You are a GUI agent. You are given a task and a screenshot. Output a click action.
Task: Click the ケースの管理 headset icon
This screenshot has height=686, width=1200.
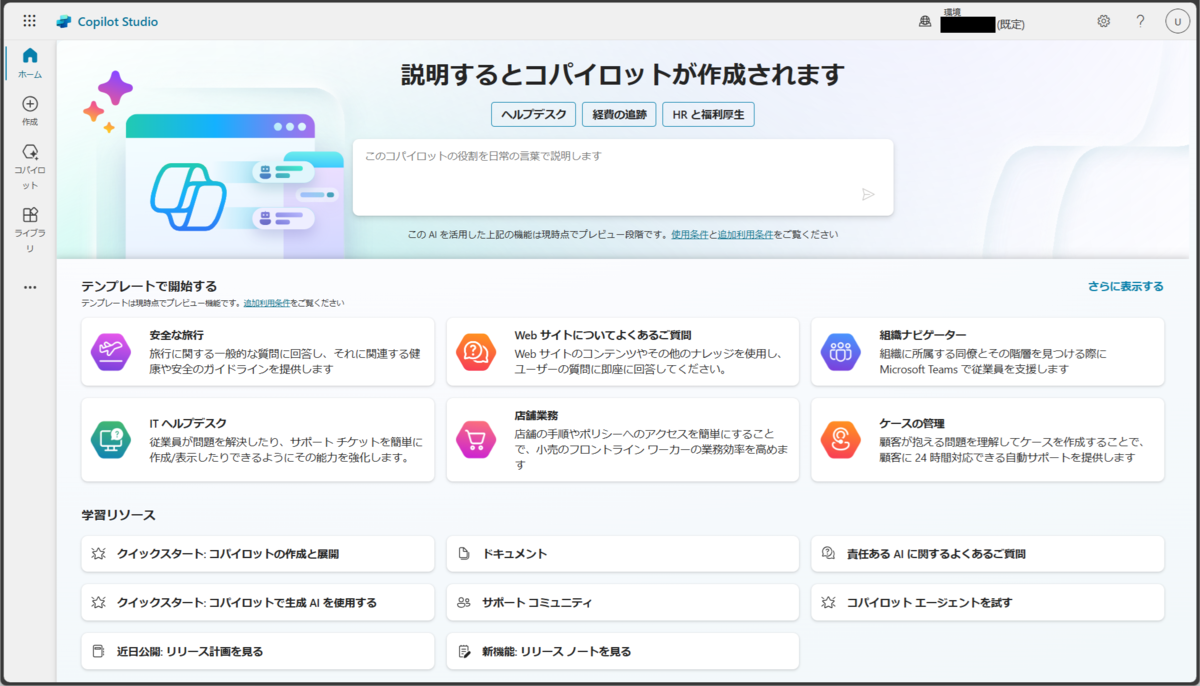point(840,439)
